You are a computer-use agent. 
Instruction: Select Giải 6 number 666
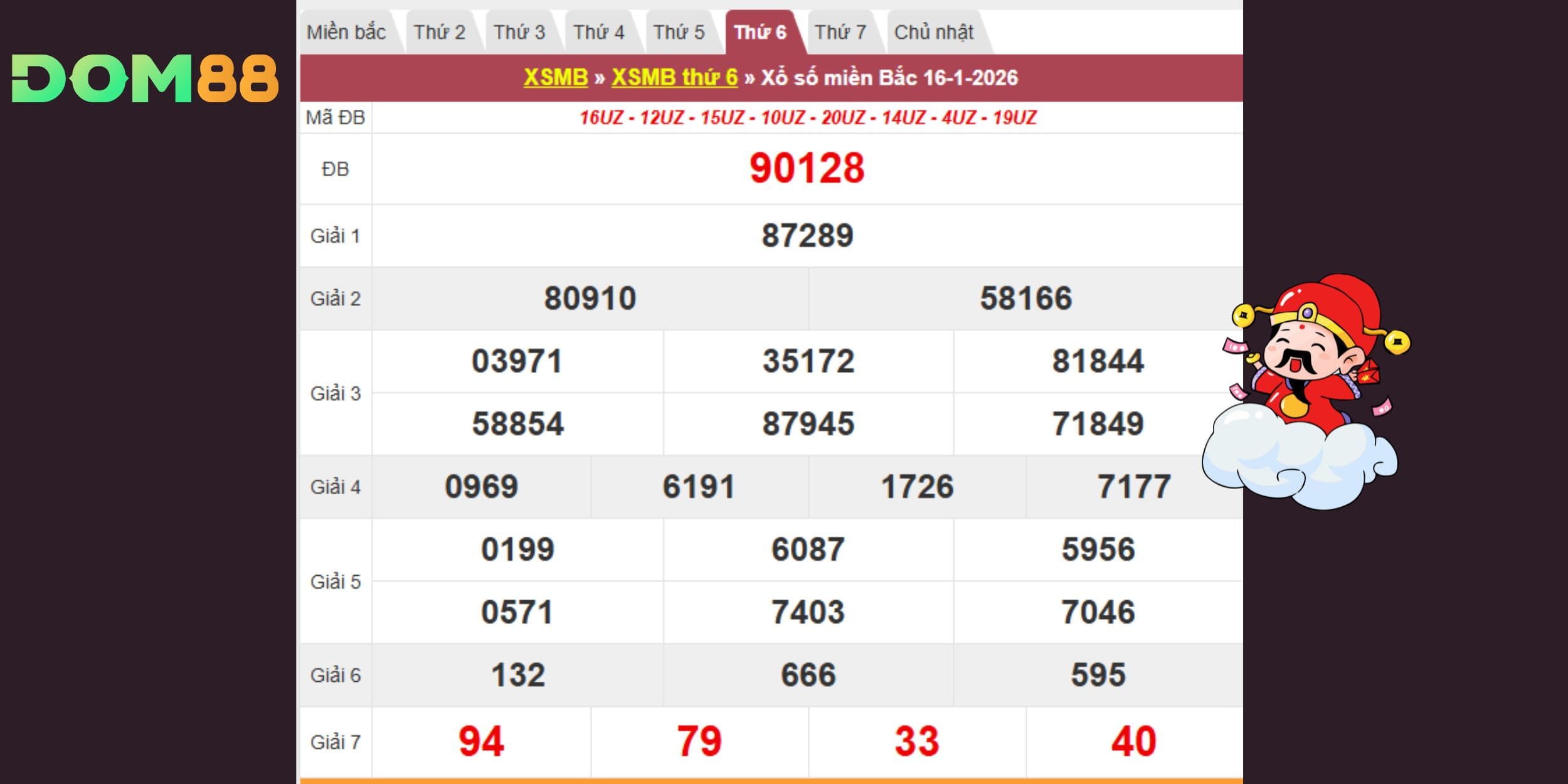[x=808, y=675]
